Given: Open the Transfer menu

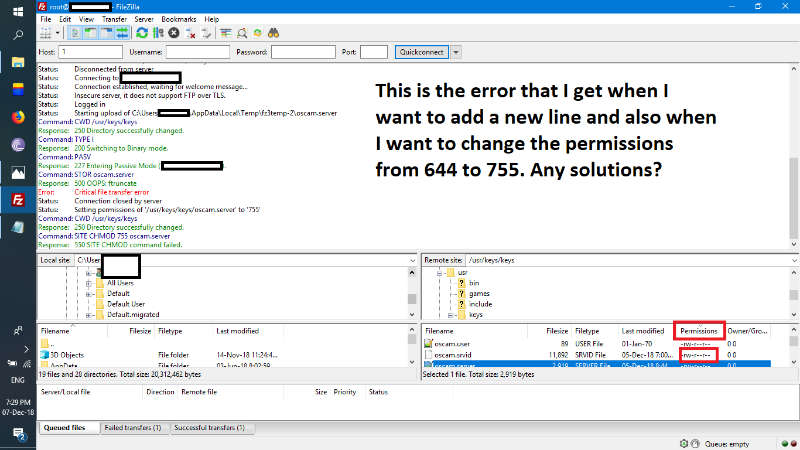Looking at the screenshot, I should coord(114,19).
